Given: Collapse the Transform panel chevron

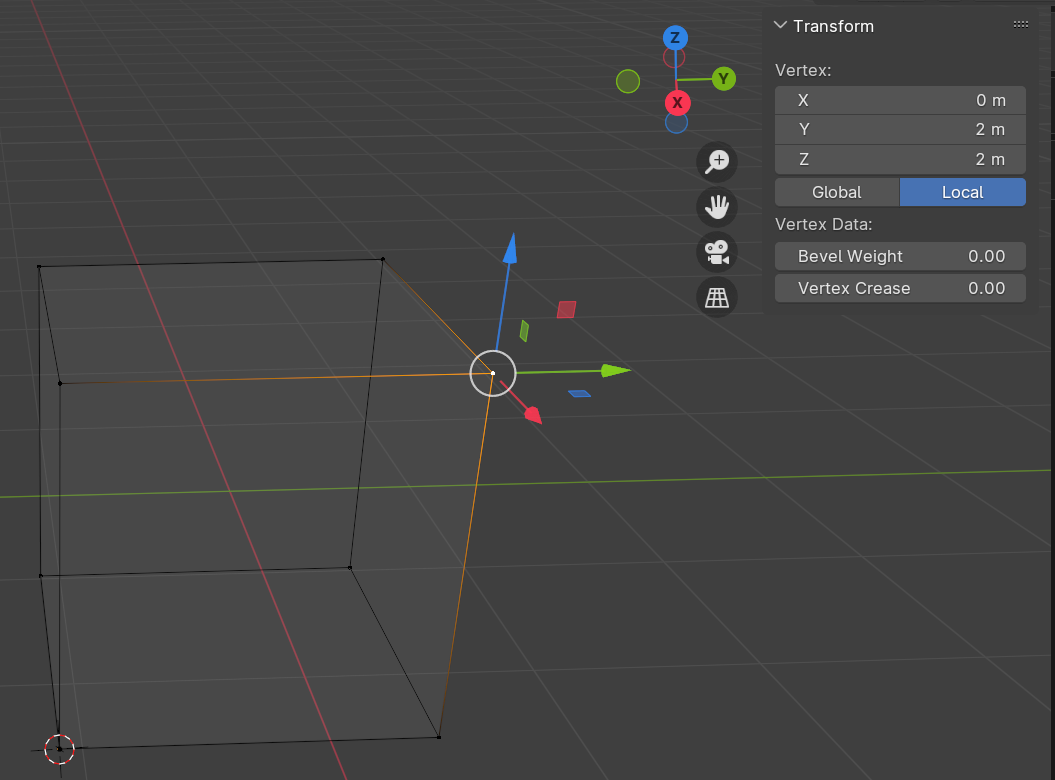Looking at the screenshot, I should (781, 26).
